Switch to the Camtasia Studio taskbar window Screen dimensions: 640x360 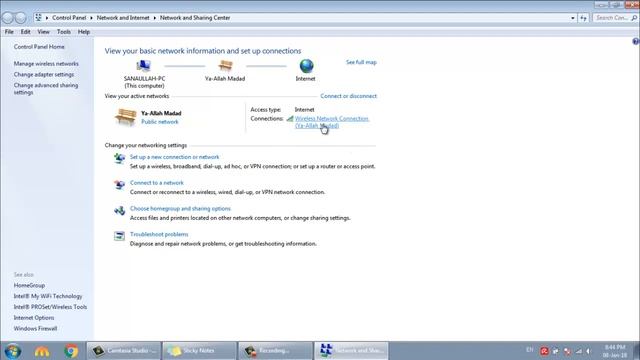pos(124,351)
